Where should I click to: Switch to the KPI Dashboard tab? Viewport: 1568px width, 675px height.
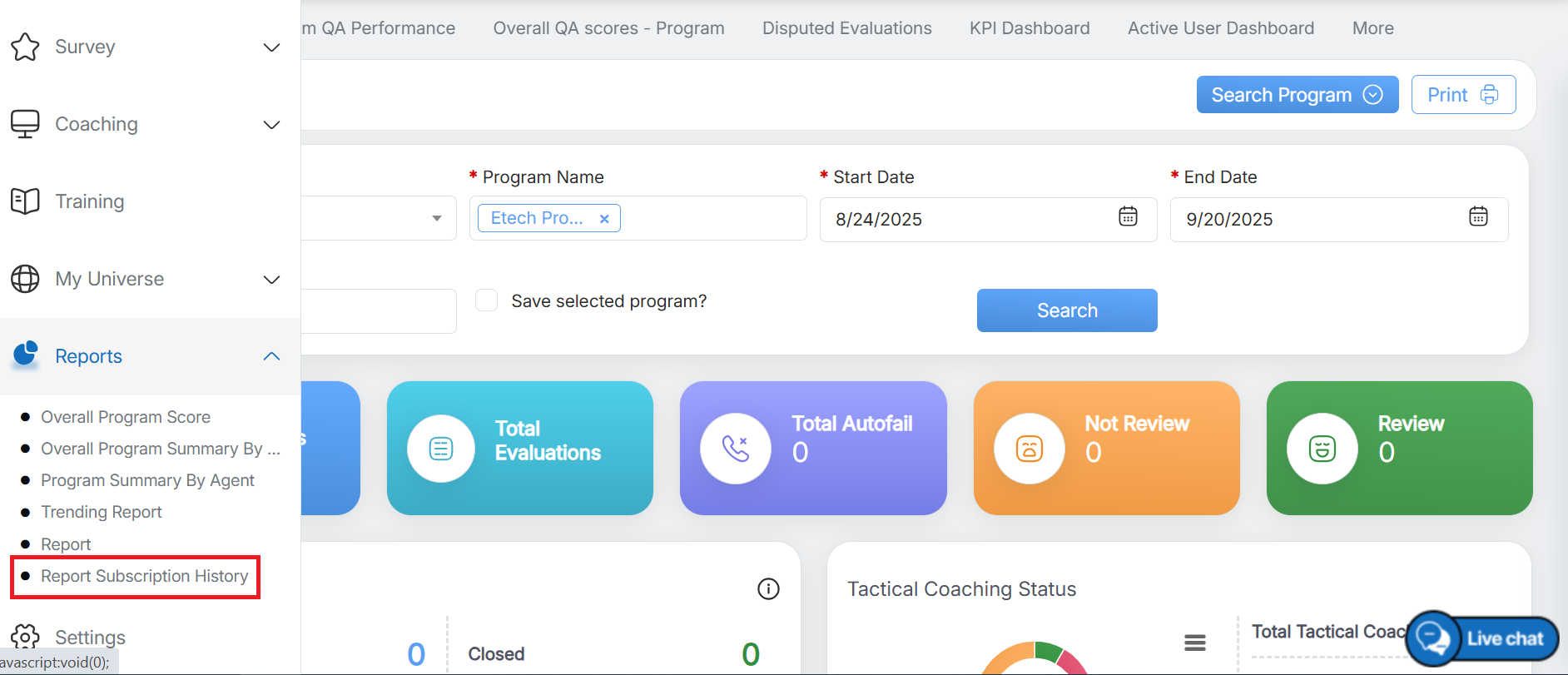[1029, 28]
